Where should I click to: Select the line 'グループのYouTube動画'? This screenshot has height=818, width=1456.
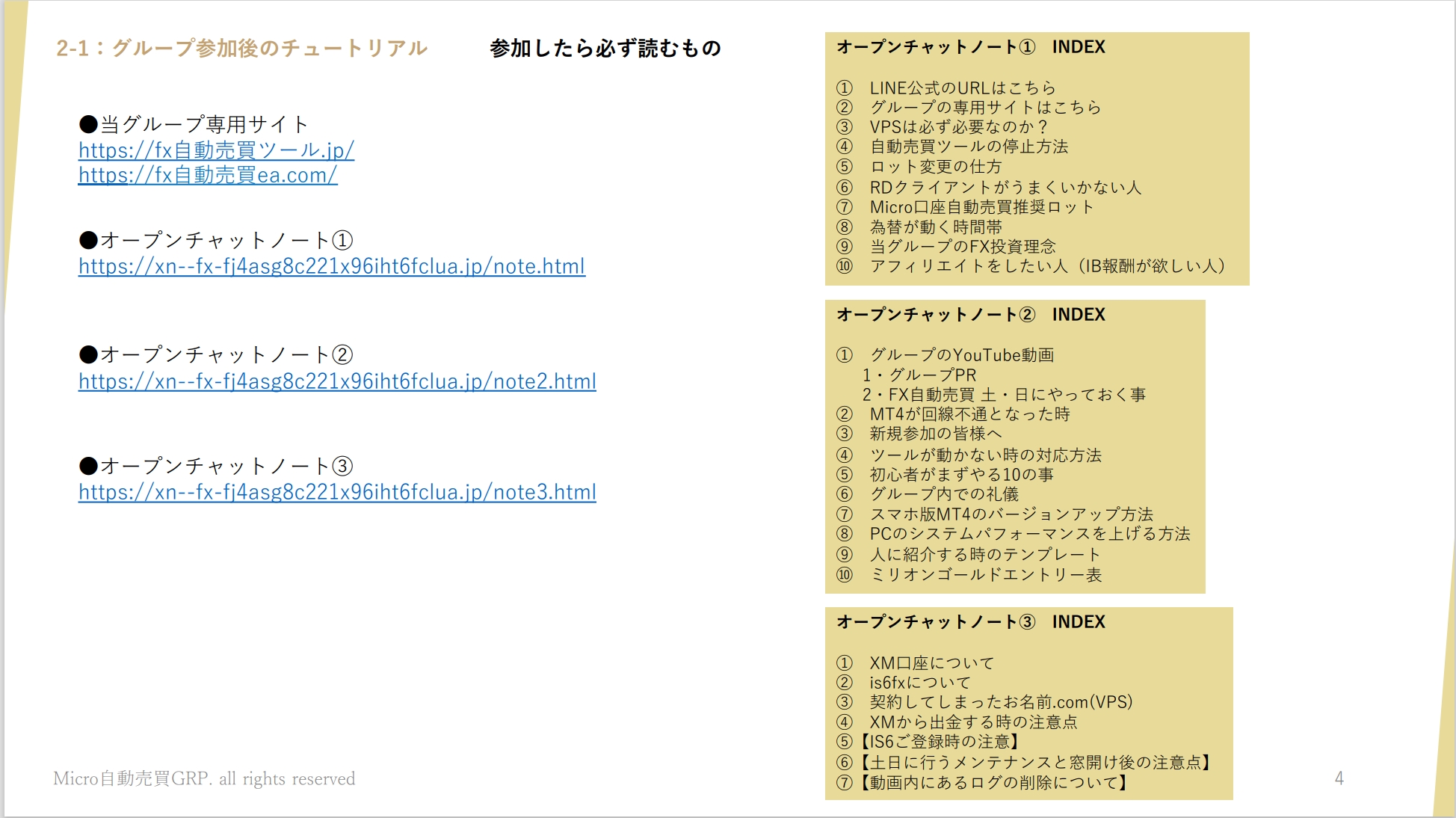pos(962,354)
